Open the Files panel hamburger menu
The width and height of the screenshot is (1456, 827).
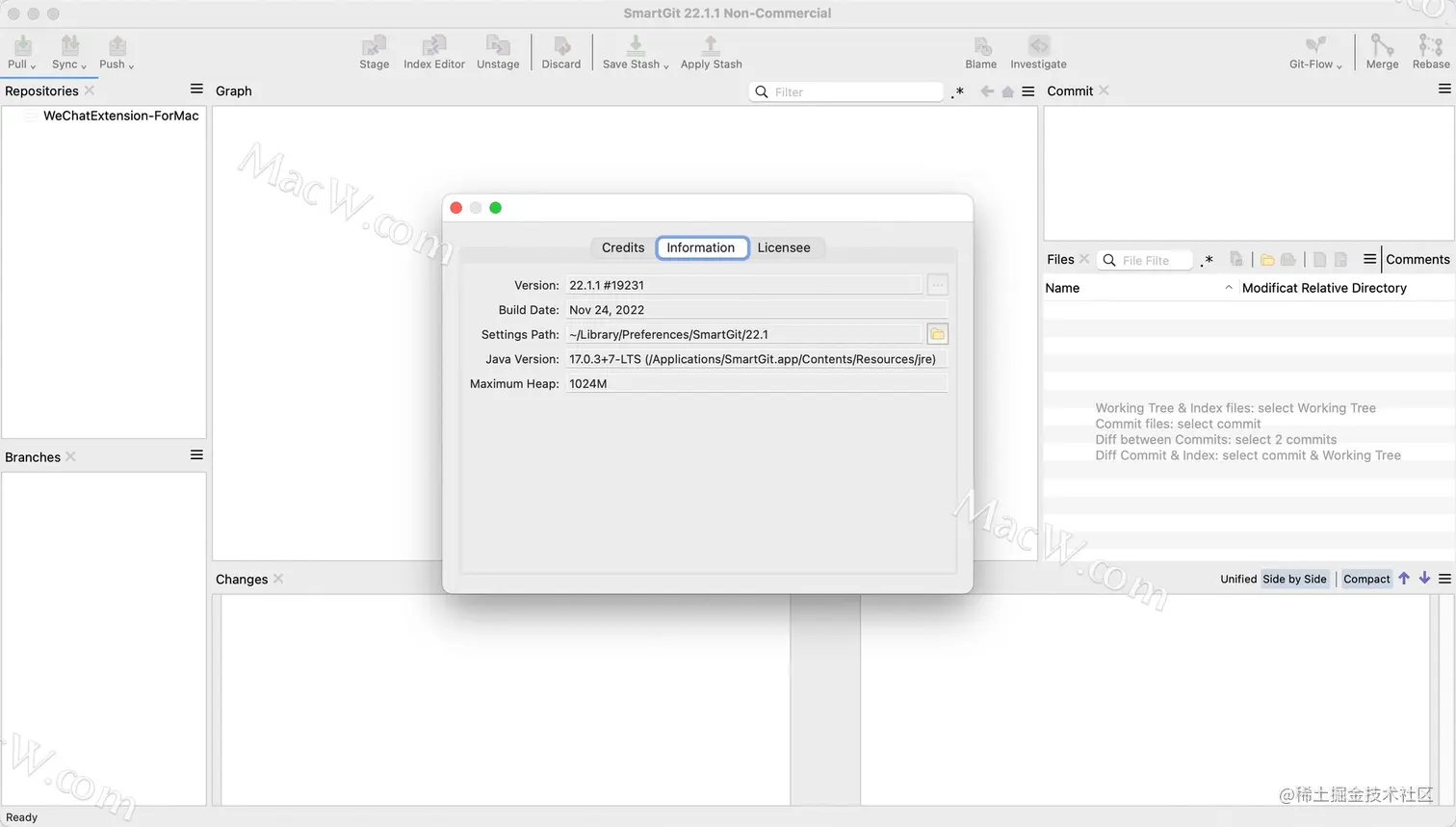1369,259
